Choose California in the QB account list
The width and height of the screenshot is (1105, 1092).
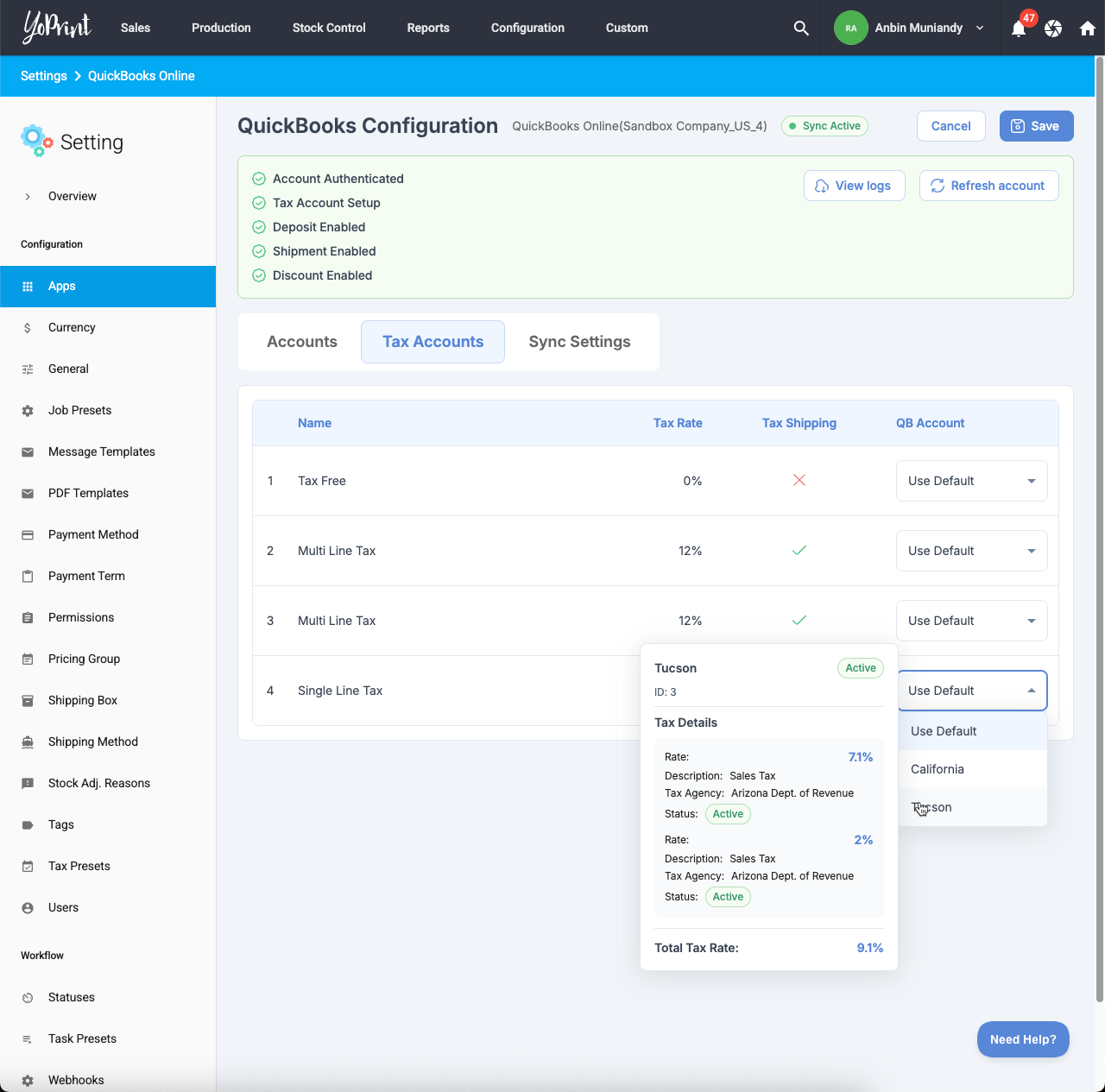click(938, 769)
